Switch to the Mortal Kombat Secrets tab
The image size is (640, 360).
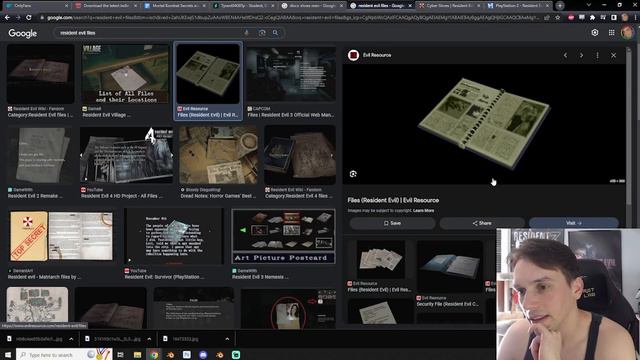[174, 6]
